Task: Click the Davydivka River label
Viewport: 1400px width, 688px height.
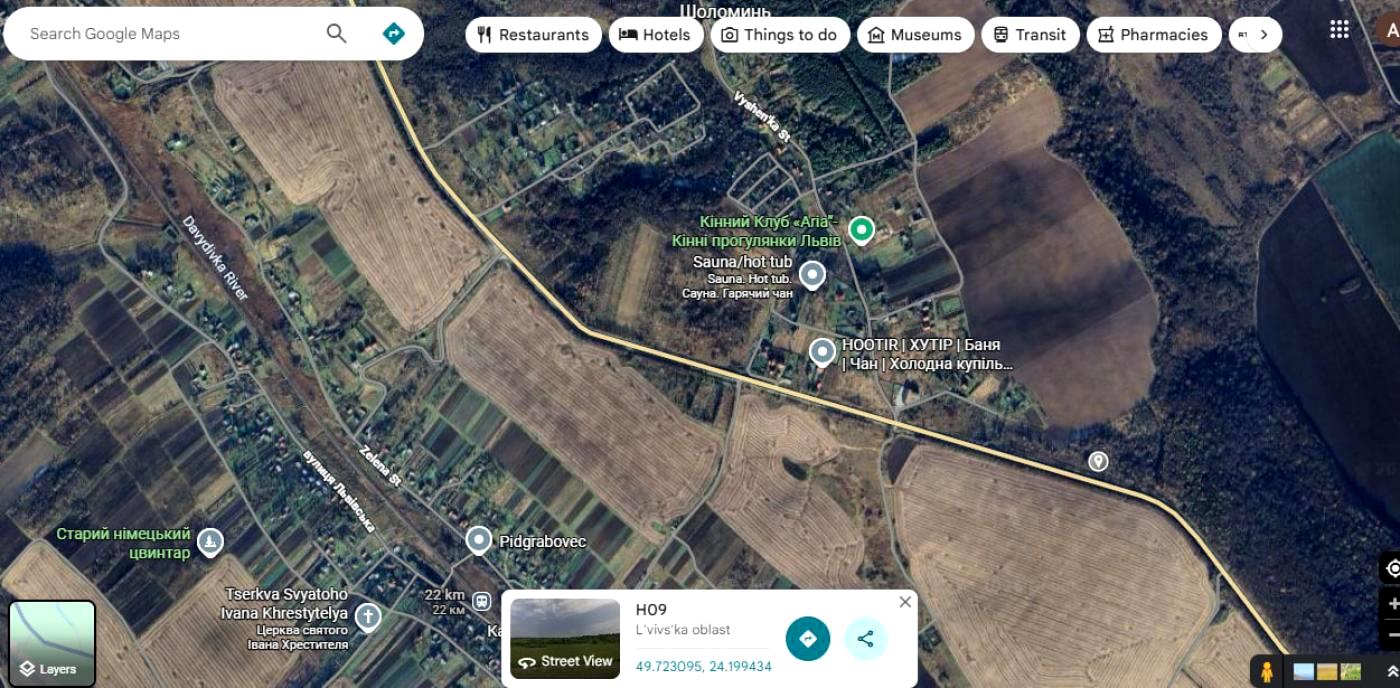Action: click(215, 258)
